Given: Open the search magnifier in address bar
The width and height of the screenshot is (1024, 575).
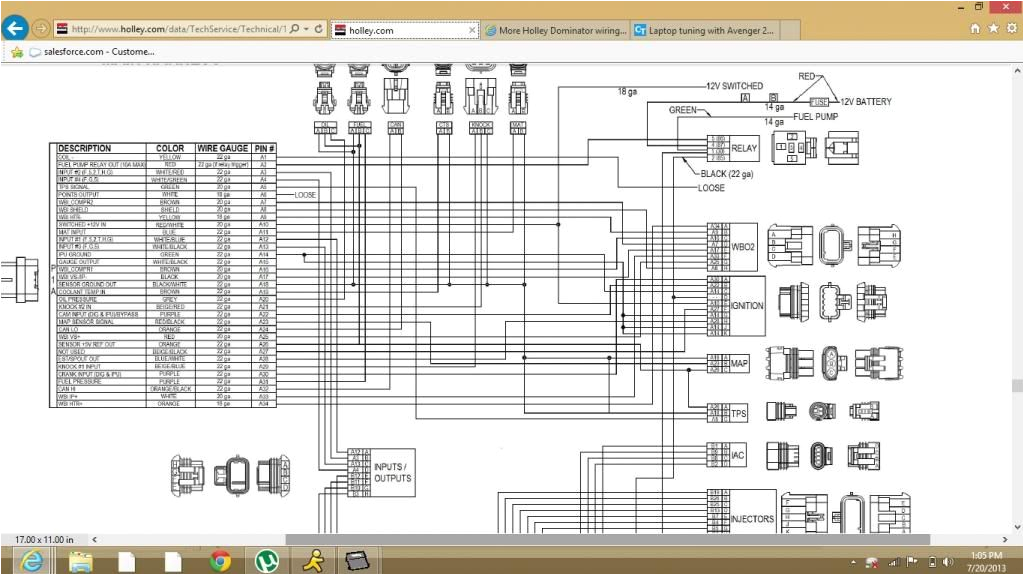Looking at the screenshot, I should tap(294, 30).
